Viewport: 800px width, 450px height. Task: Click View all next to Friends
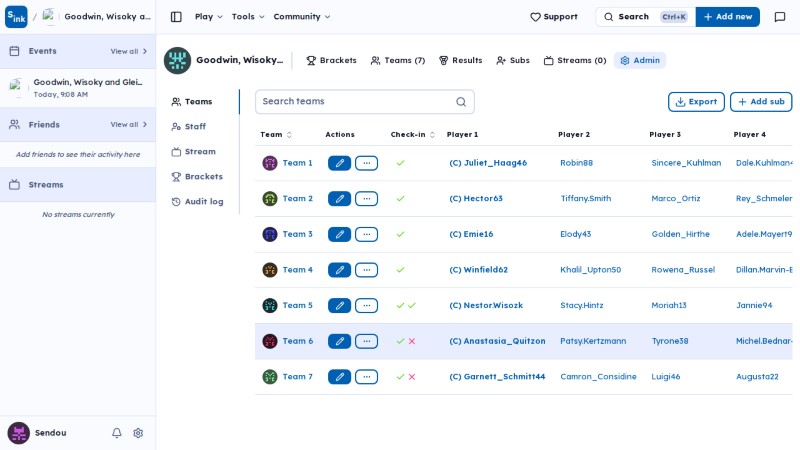coord(129,124)
